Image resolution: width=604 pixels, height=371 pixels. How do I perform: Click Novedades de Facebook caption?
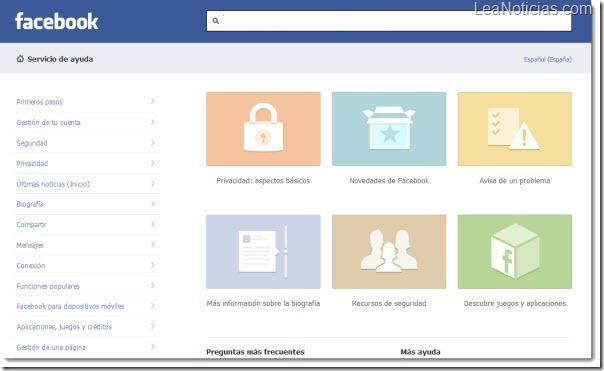(389, 181)
